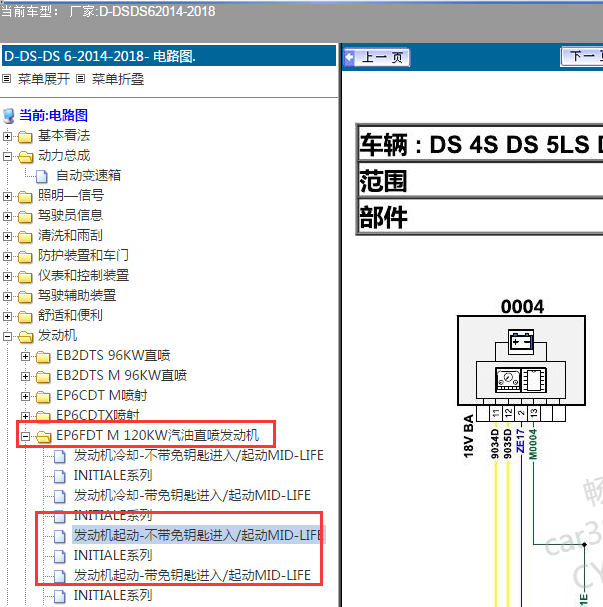Click the 舒适和便利 folder icon
This screenshot has height=607, width=603.
click(25, 317)
